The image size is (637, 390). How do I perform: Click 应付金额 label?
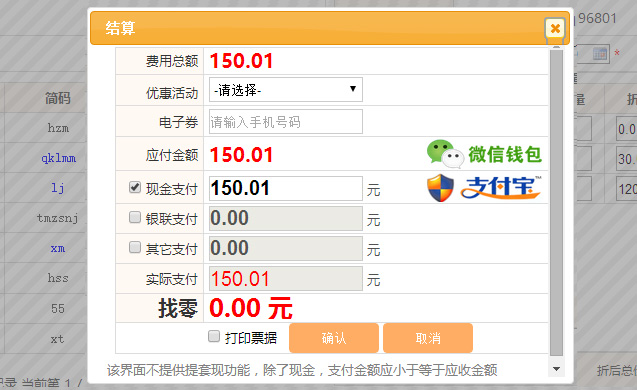coord(172,155)
